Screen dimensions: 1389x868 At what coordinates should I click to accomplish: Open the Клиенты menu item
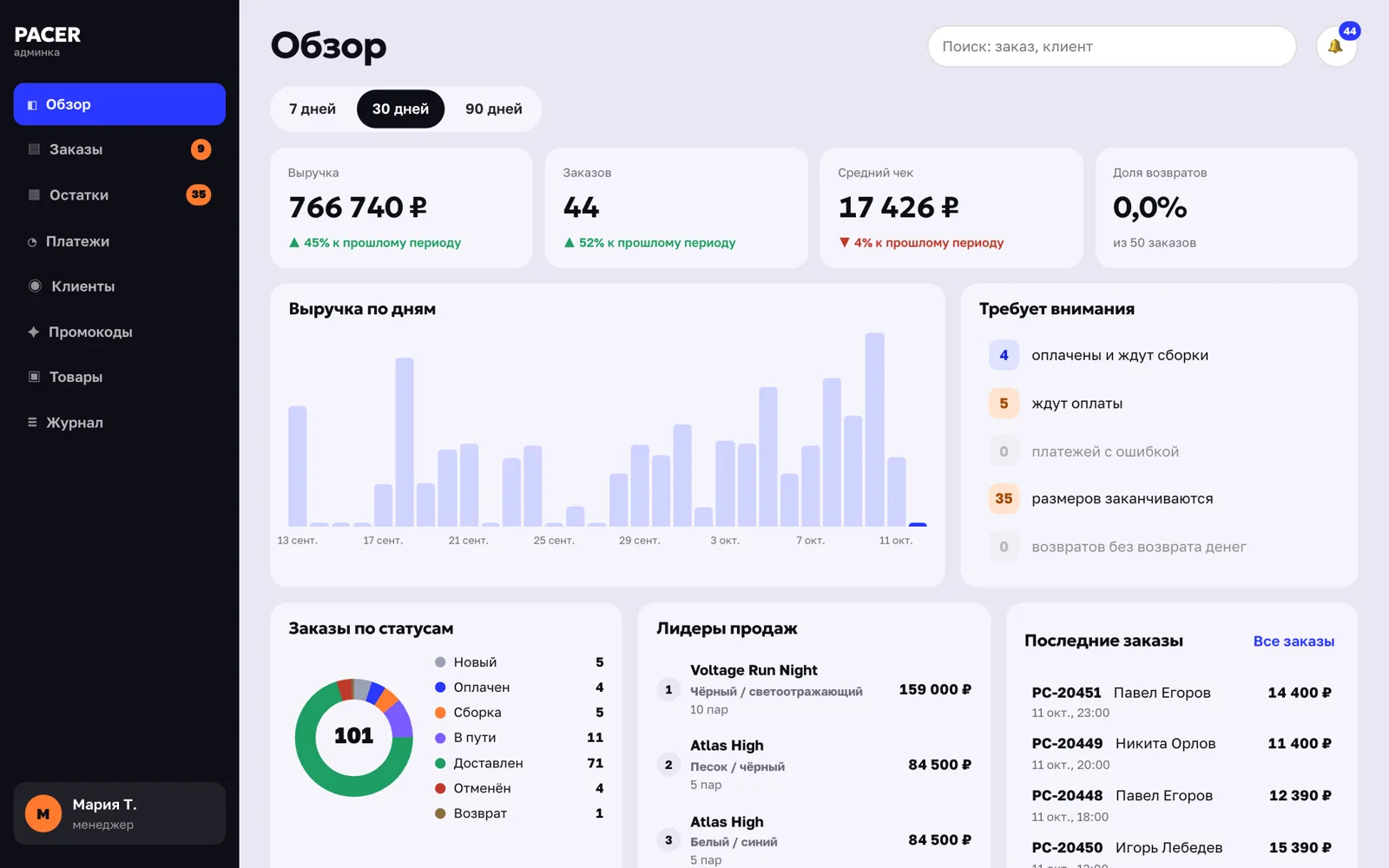pos(120,286)
